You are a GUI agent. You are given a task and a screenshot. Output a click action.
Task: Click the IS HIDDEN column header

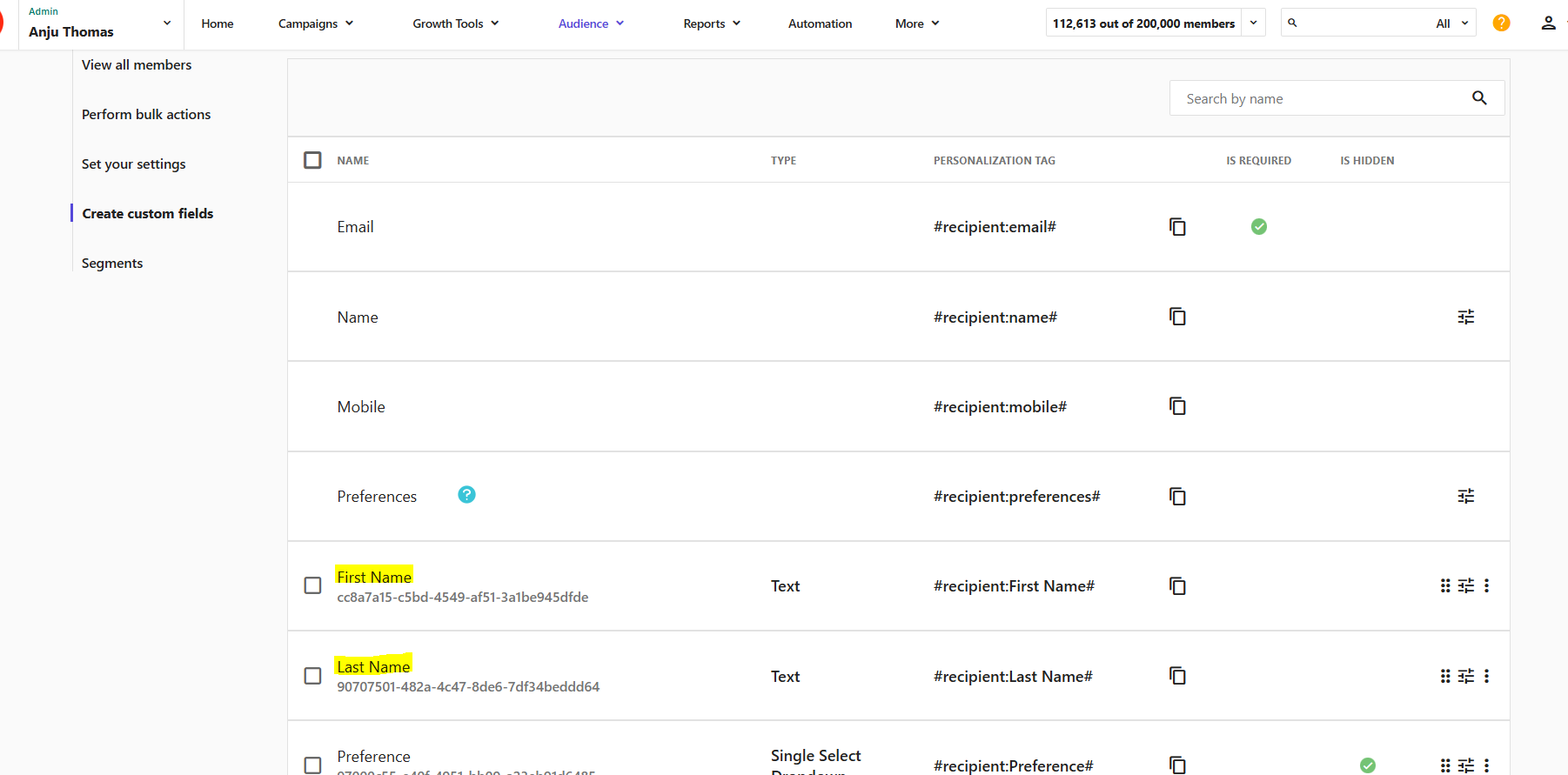pyautogui.click(x=1367, y=160)
